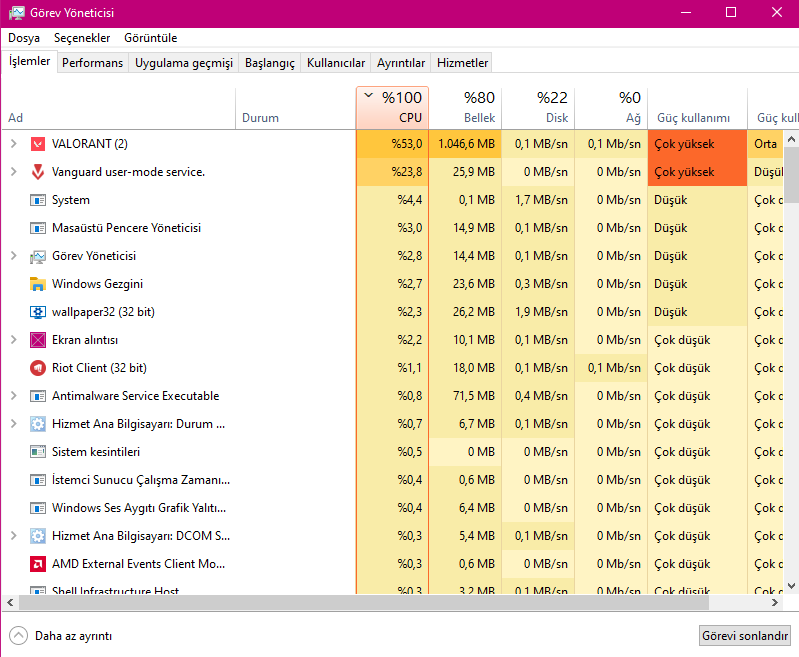799x657 pixels.
Task: Sort by the Disk column header
Action: tap(539, 108)
